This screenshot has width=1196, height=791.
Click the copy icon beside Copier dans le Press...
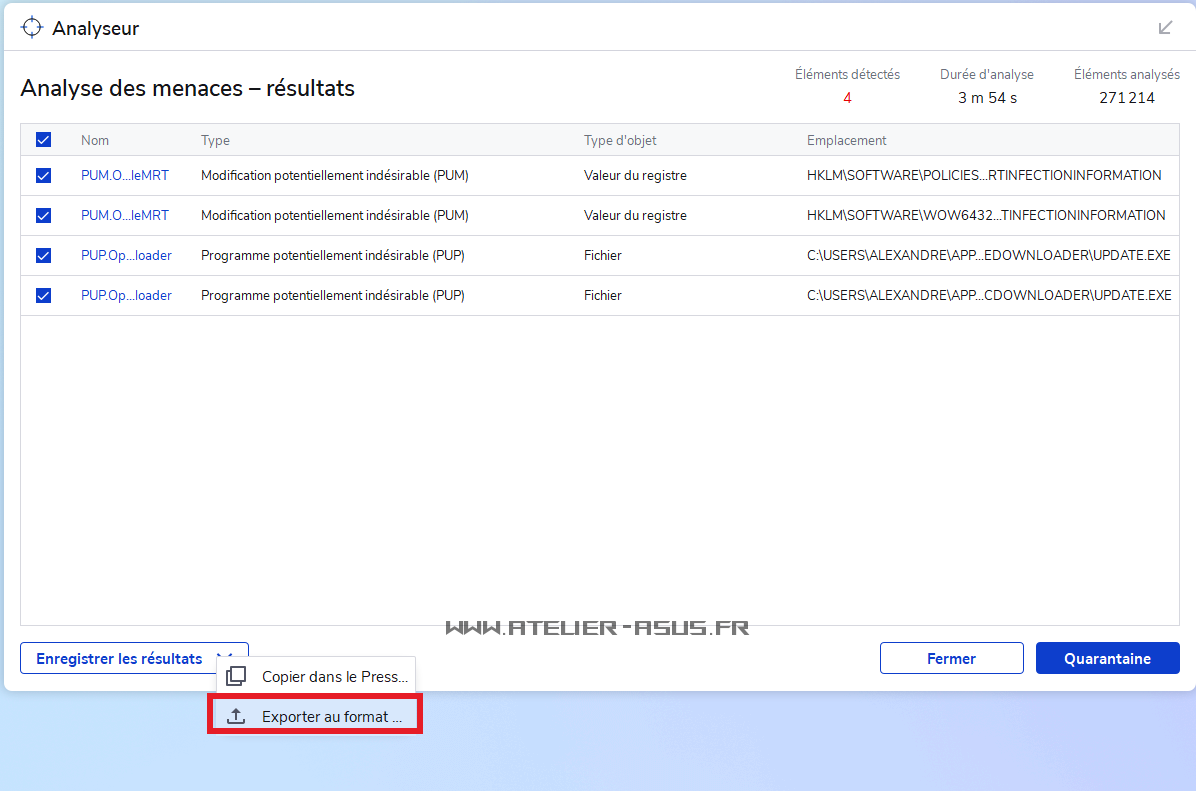tap(236, 676)
